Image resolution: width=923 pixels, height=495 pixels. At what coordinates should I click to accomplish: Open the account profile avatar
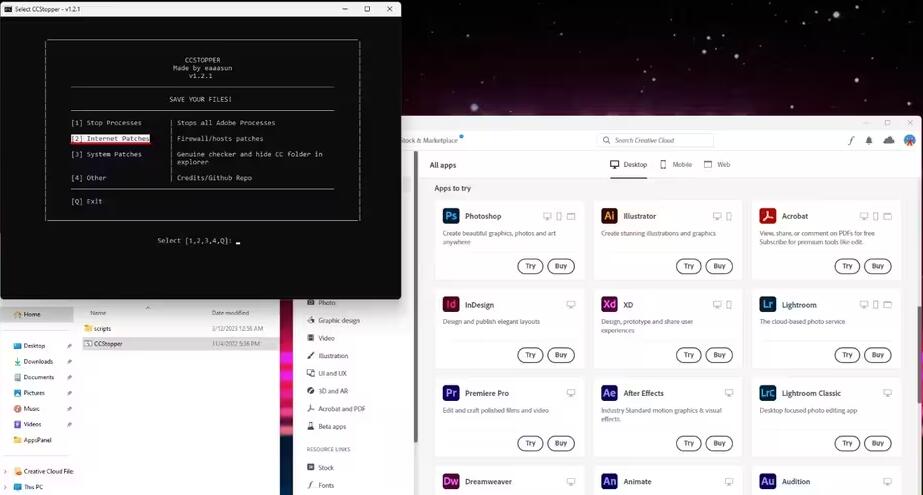(x=910, y=140)
